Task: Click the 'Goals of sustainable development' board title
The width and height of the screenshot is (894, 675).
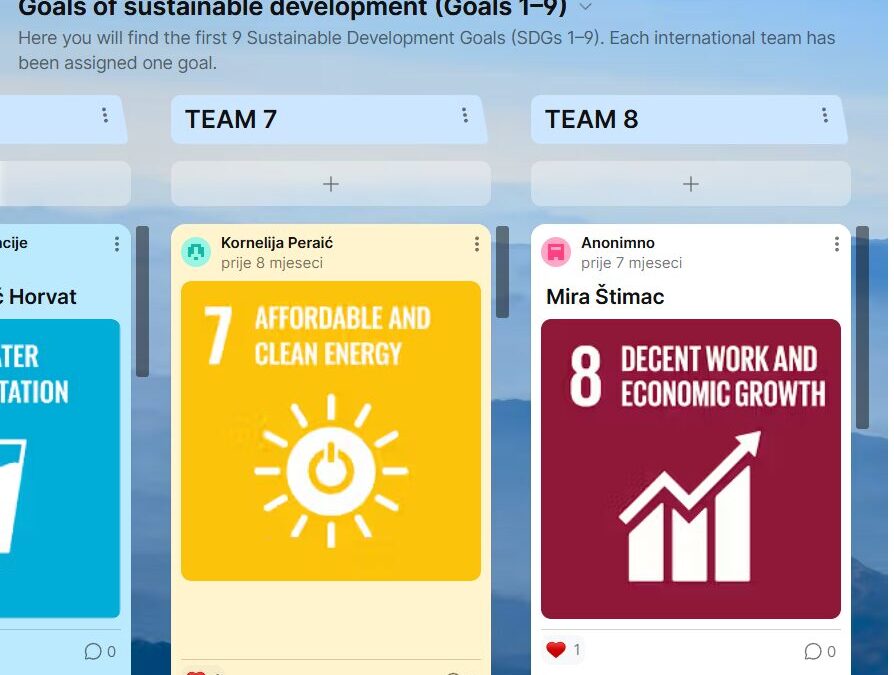Action: coord(292,8)
